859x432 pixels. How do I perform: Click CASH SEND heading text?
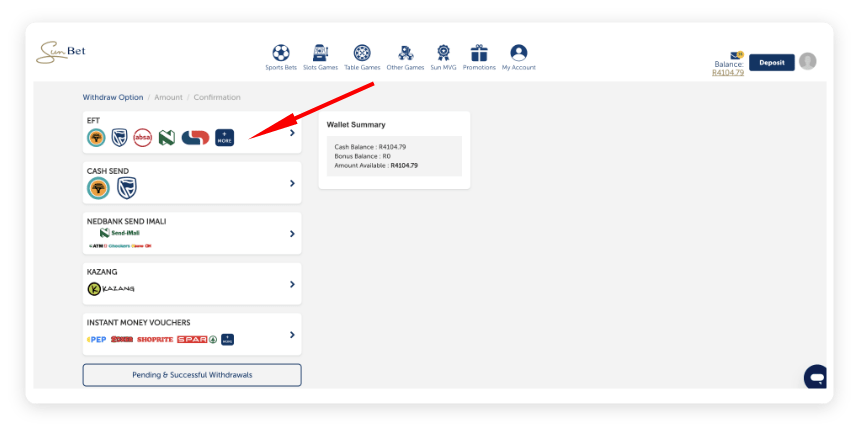[x=108, y=171]
